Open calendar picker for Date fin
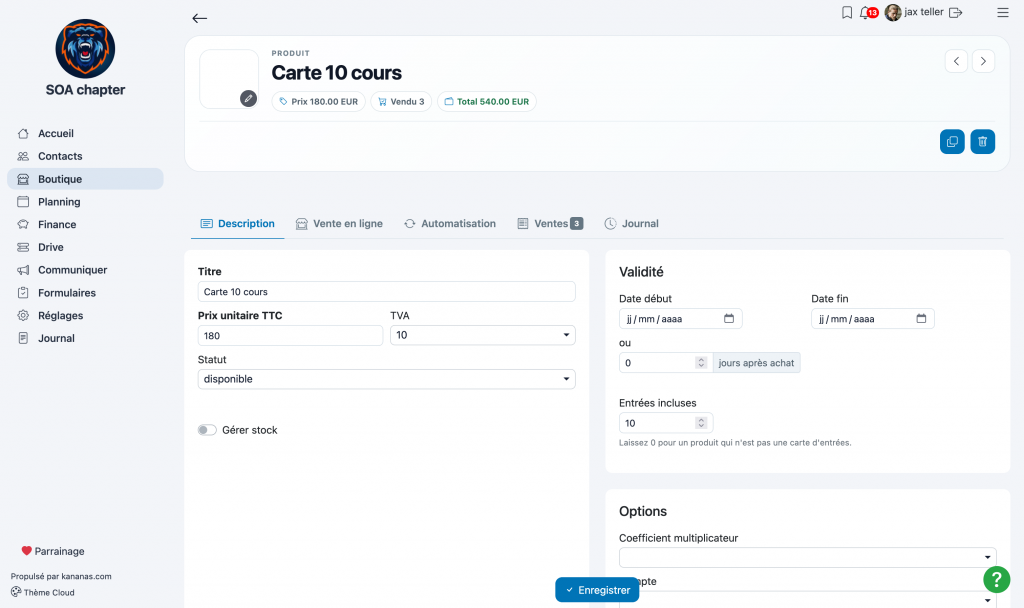The width and height of the screenshot is (1024, 608). pos(921,319)
